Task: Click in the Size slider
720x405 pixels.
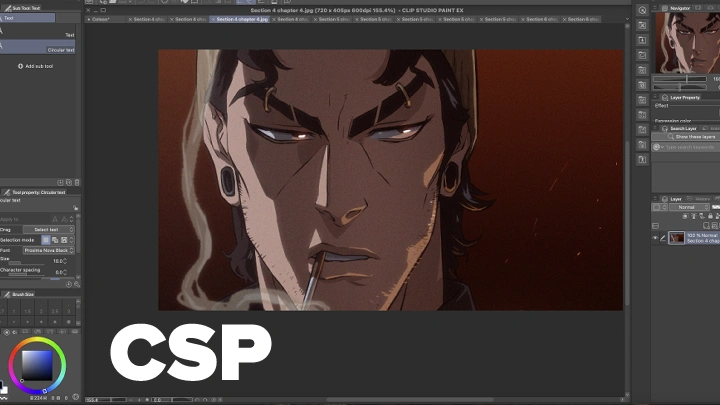Action: click(25, 263)
